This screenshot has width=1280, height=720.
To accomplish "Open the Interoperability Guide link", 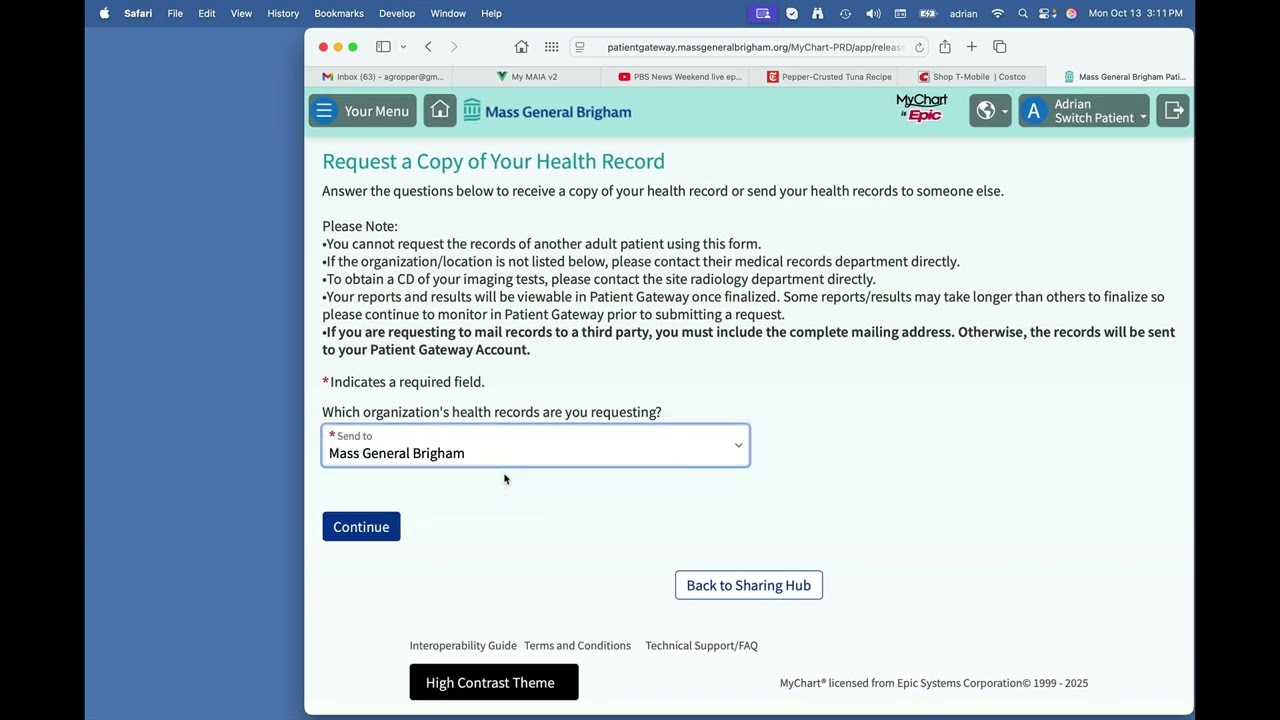I will pos(463,646).
